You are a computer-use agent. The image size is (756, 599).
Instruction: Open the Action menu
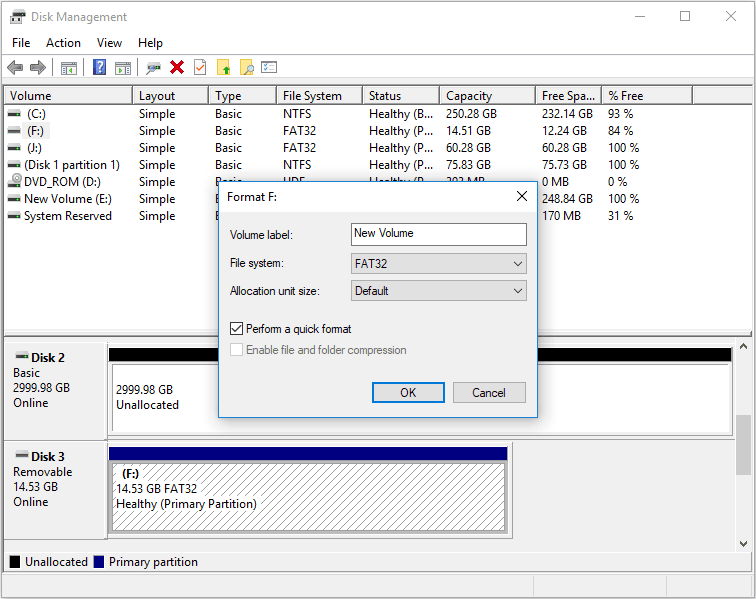(63, 43)
